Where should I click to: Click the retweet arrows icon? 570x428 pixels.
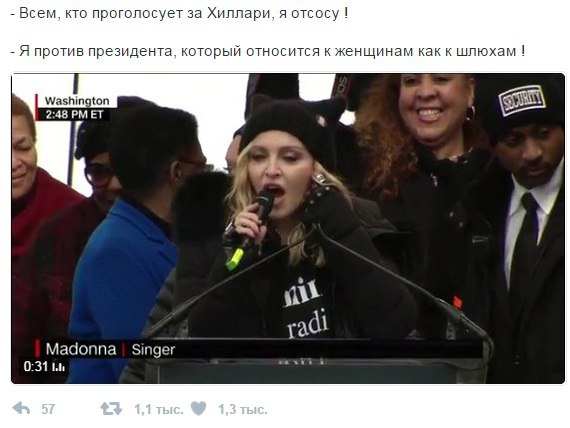111,409
